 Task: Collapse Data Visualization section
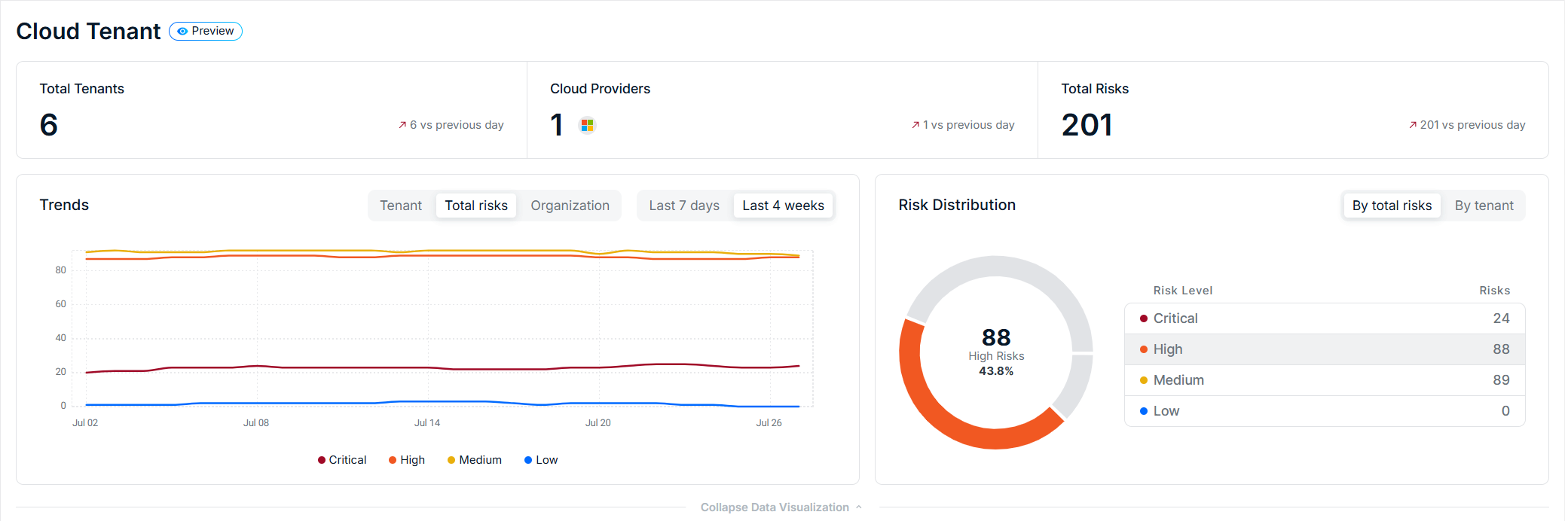point(781,507)
